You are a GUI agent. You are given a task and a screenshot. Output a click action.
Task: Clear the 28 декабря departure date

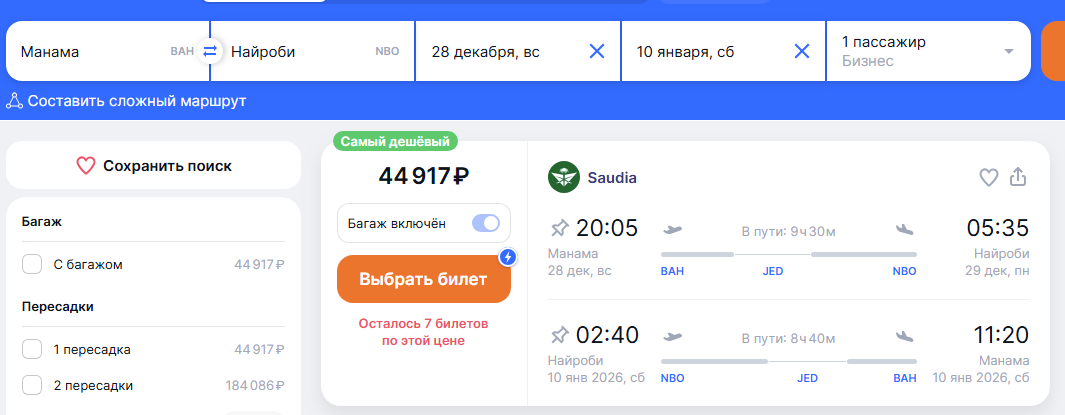pyautogui.click(x=597, y=51)
